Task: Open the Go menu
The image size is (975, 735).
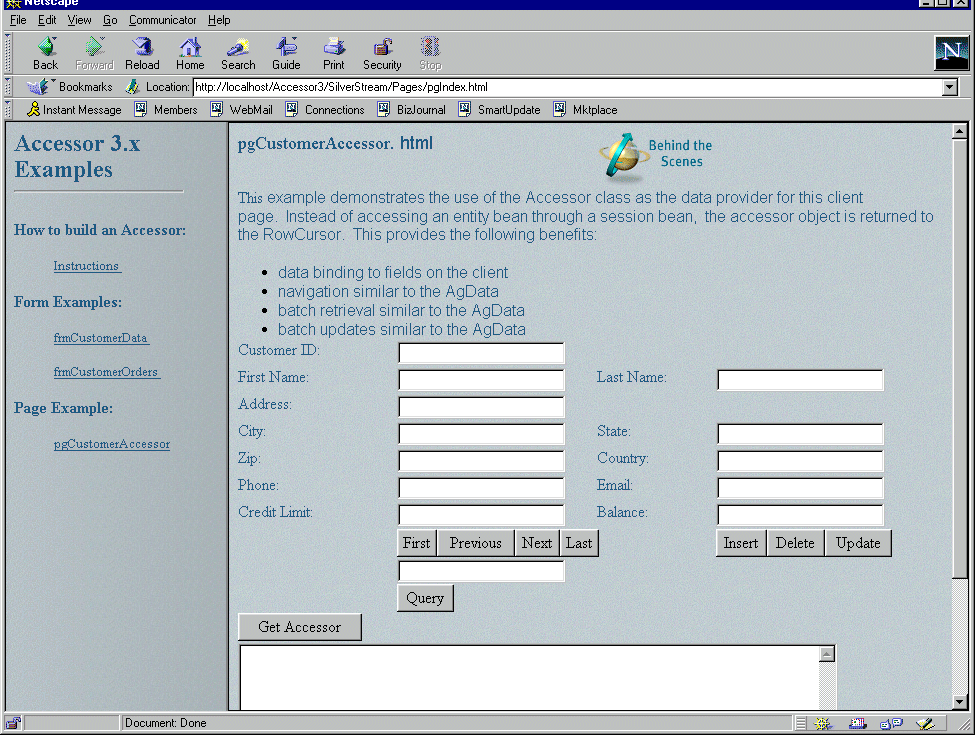Action: click(110, 20)
